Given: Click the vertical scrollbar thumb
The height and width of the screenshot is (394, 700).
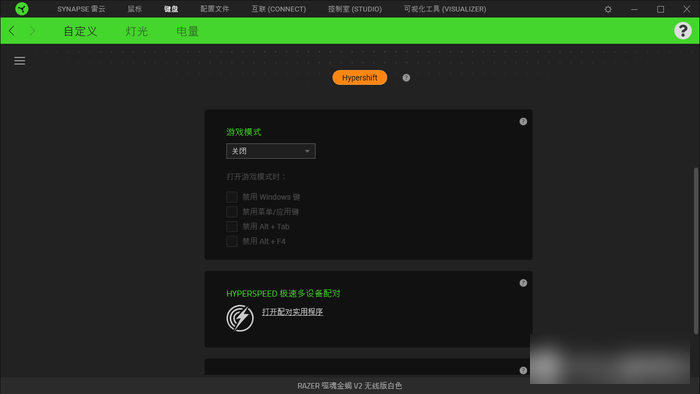Looking at the screenshot, I should coord(696,250).
